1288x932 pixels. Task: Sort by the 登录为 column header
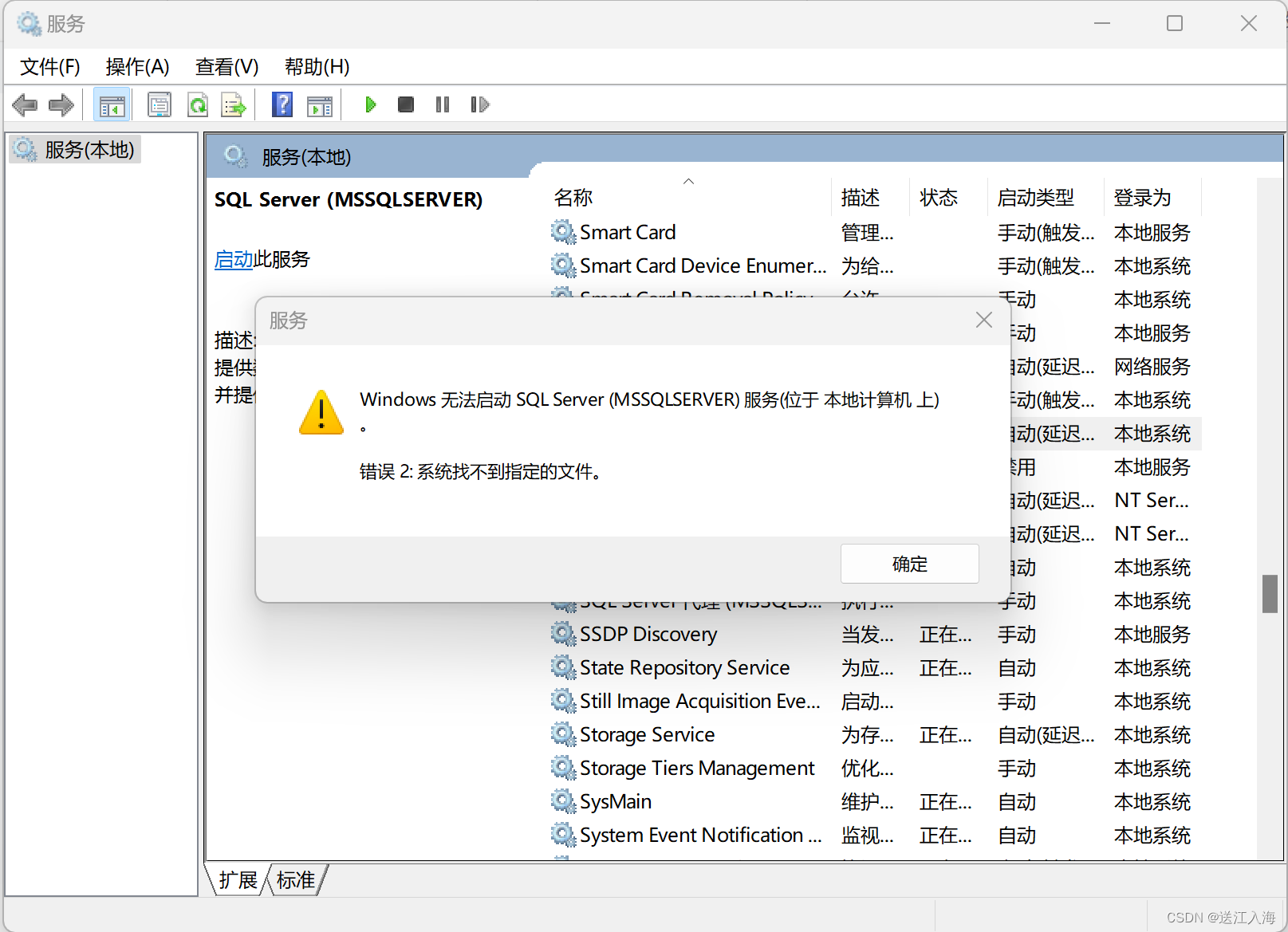point(1152,197)
